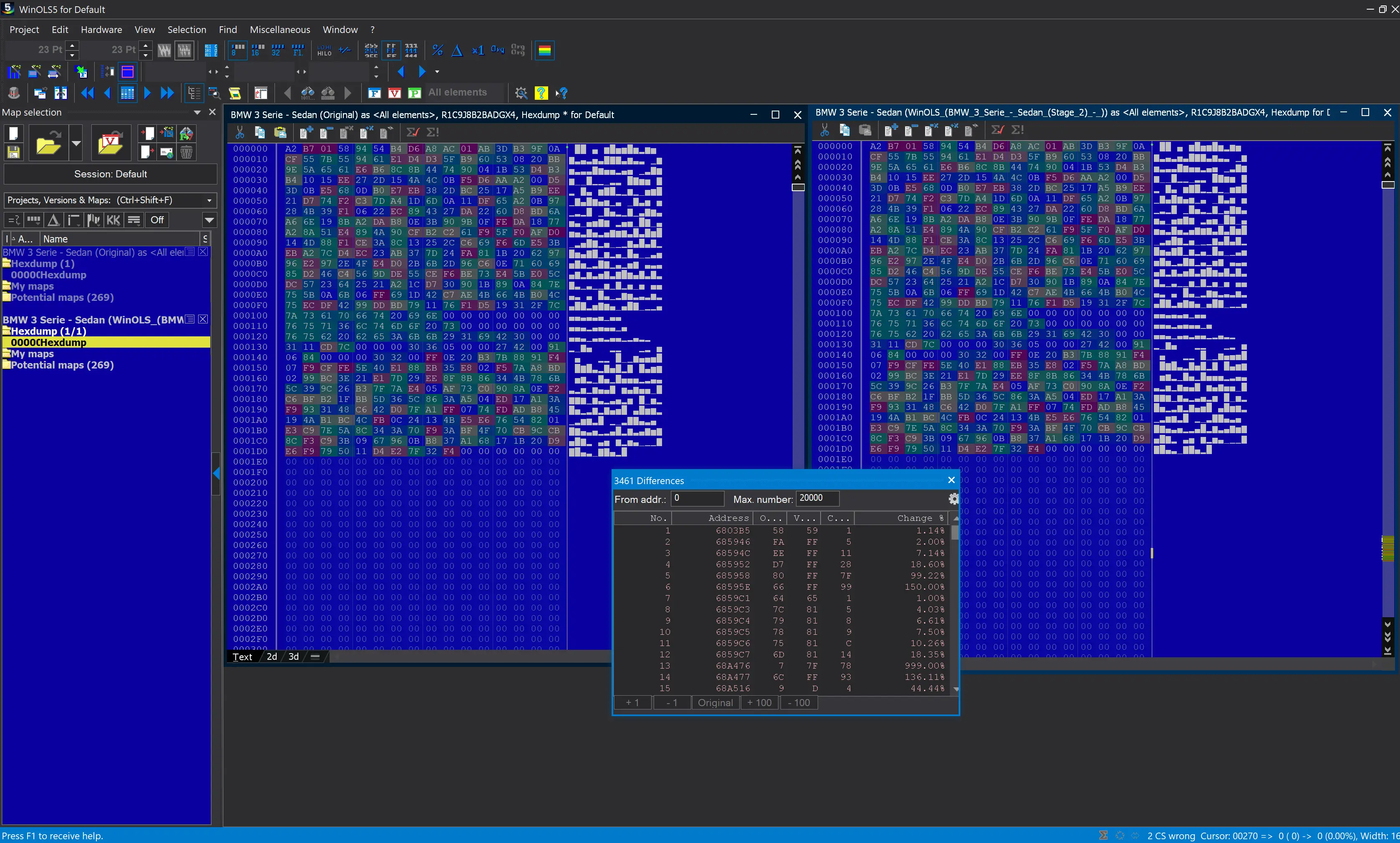Image resolution: width=1400 pixels, height=843 pixels.
Task: Switch hexdump to 16-bit display width
Action: tap(257, 50)
